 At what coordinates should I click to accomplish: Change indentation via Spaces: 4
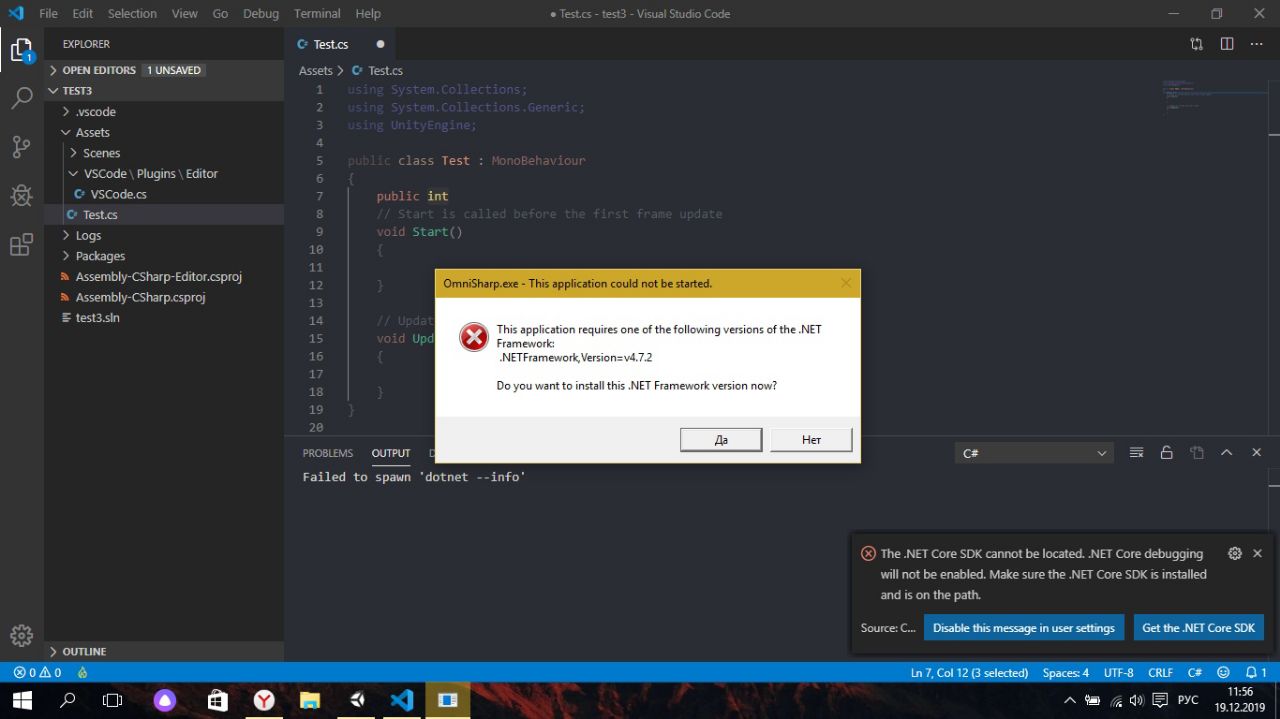(1066, 673)
